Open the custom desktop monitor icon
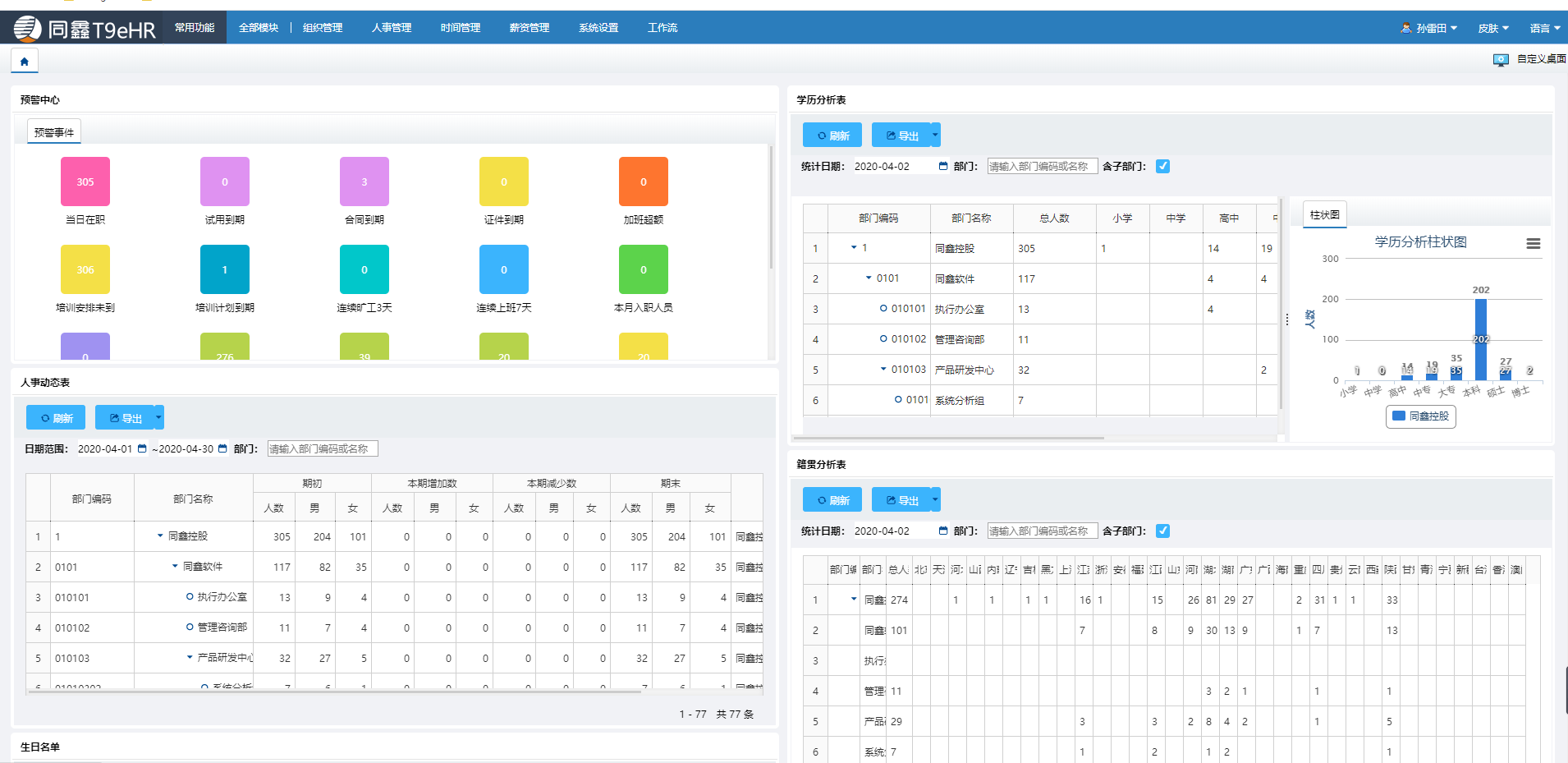Viewport: 1568px width, 763px height. click(1500, 60)
